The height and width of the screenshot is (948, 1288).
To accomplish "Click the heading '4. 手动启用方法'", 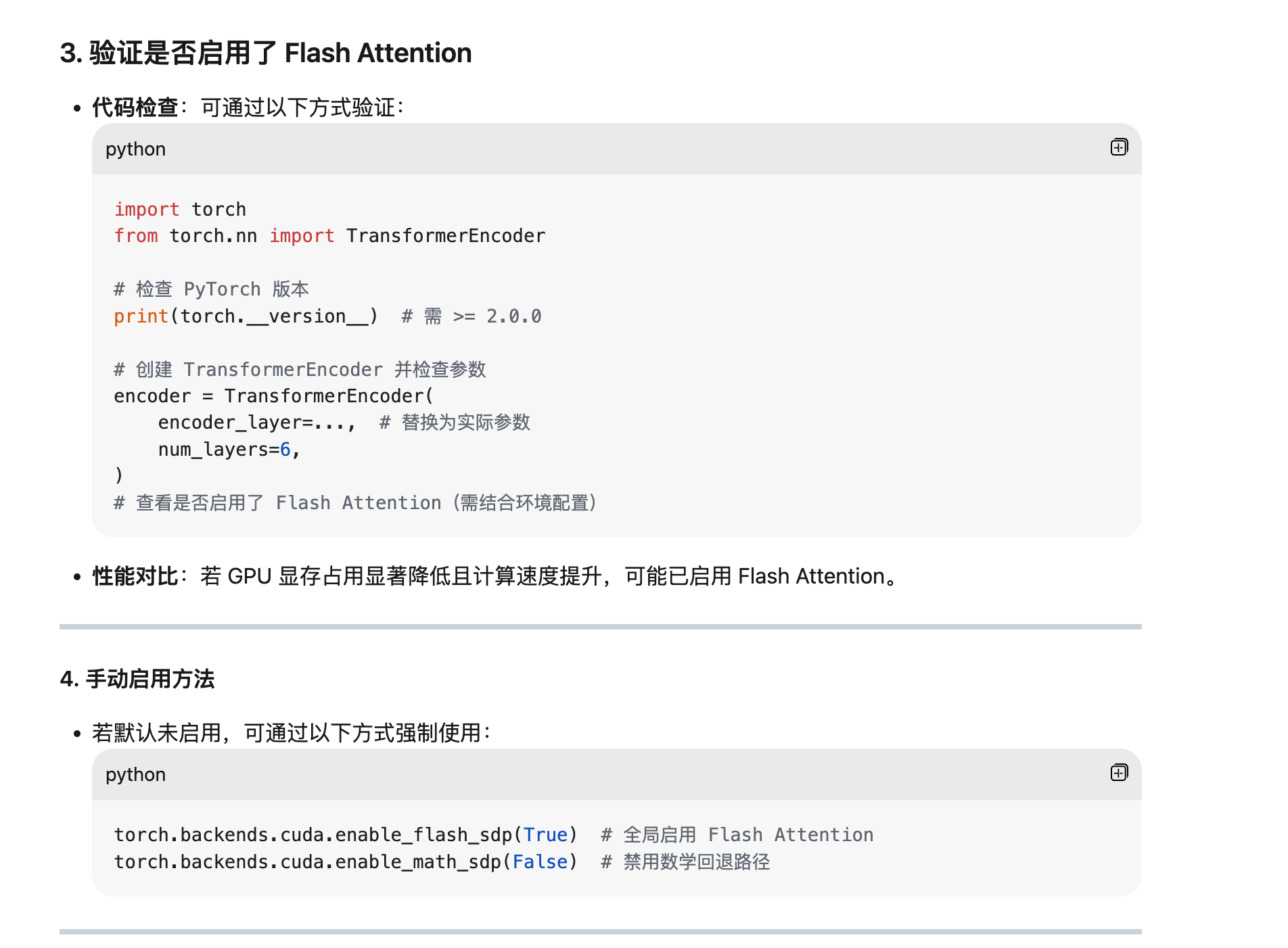I will click(x=137, y=679).
